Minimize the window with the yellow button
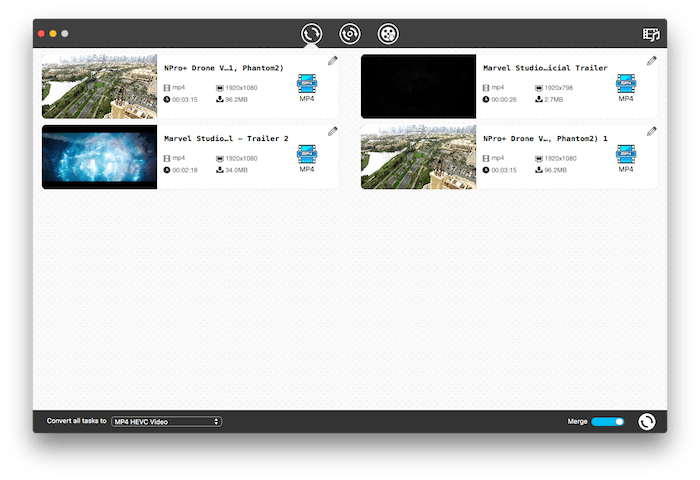 pos(53,33)
